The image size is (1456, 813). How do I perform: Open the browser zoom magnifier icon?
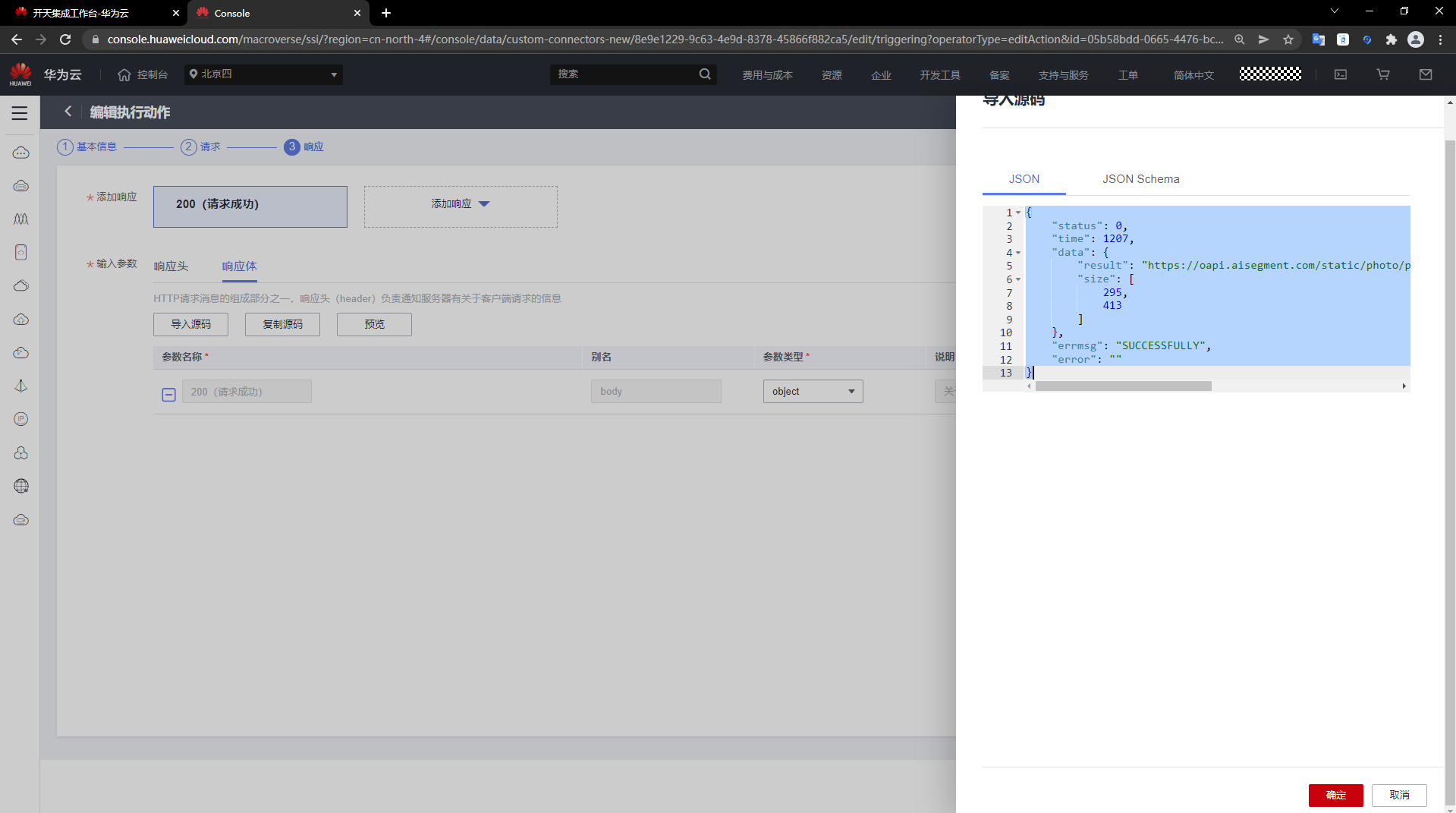point(1240,39)
